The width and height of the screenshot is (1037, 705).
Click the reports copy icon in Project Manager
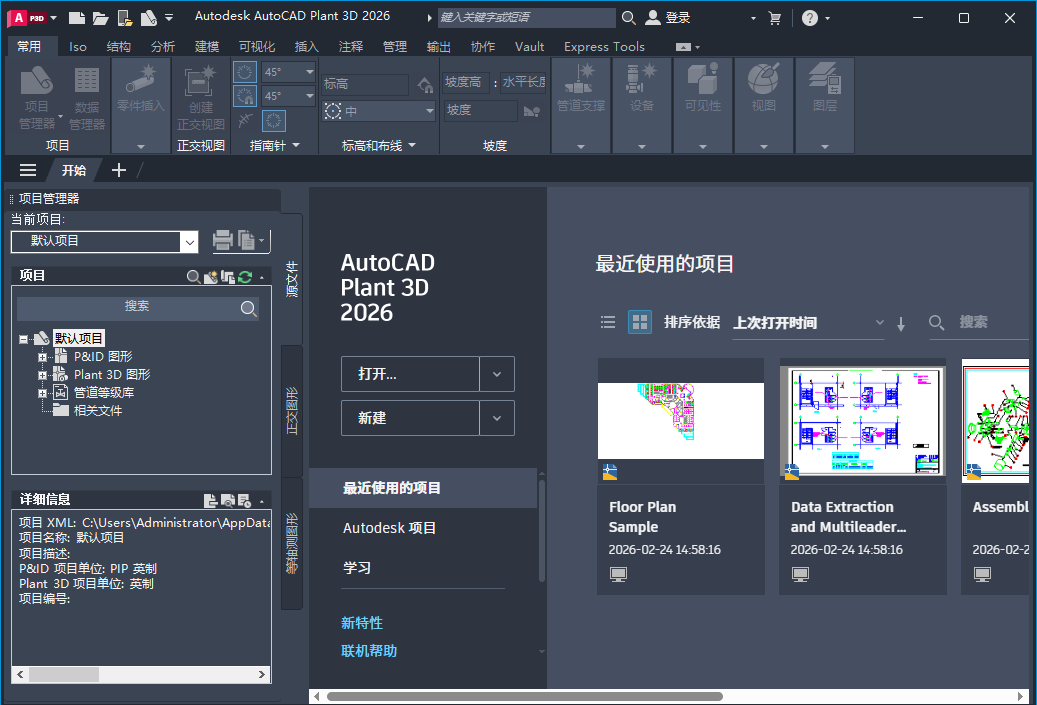tap(246, 240)
